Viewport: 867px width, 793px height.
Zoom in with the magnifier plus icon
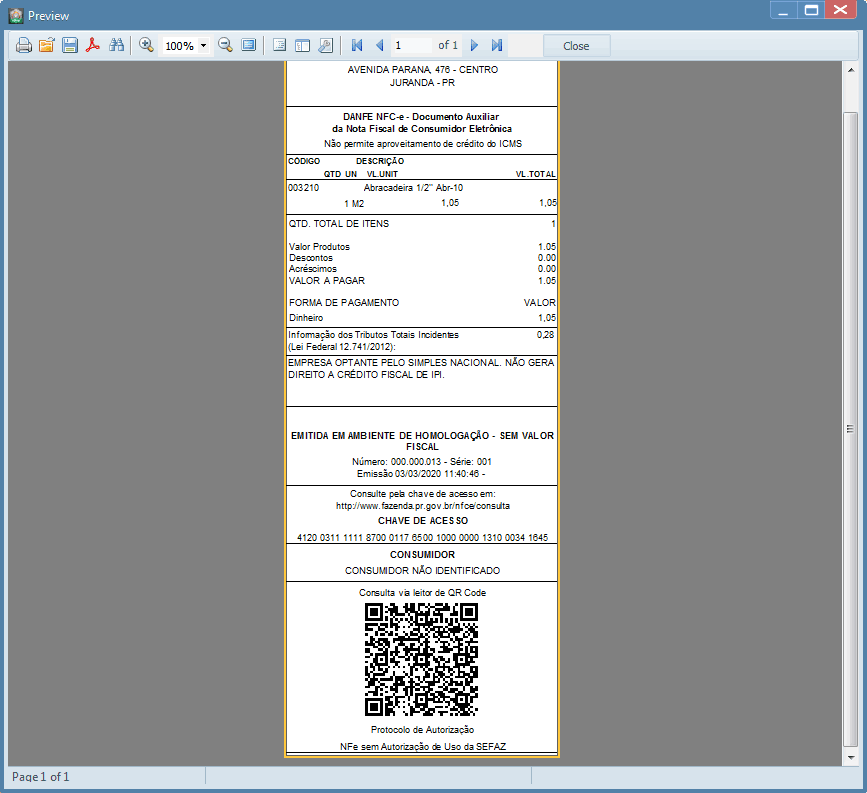pos(146,45)
